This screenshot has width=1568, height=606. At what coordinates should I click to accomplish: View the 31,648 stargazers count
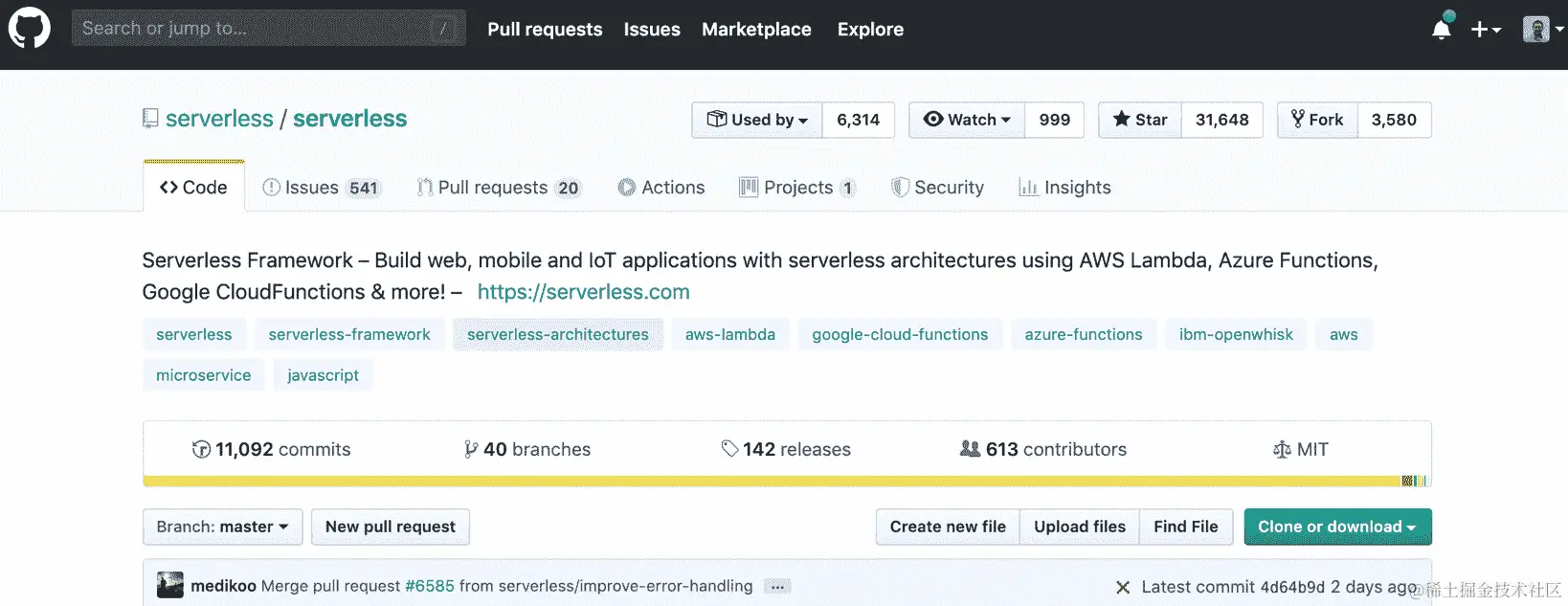(1222, 120)
